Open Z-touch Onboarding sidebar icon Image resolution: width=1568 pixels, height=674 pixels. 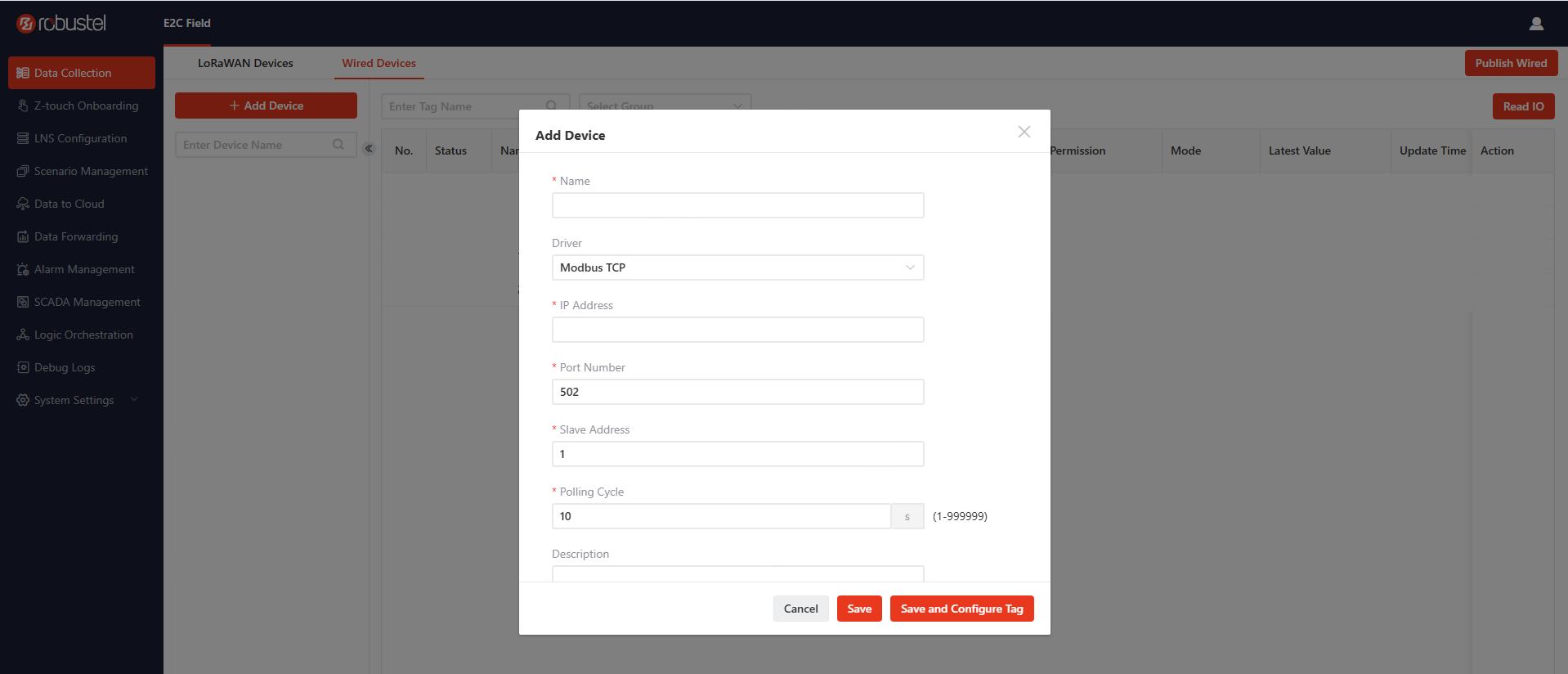23,106
